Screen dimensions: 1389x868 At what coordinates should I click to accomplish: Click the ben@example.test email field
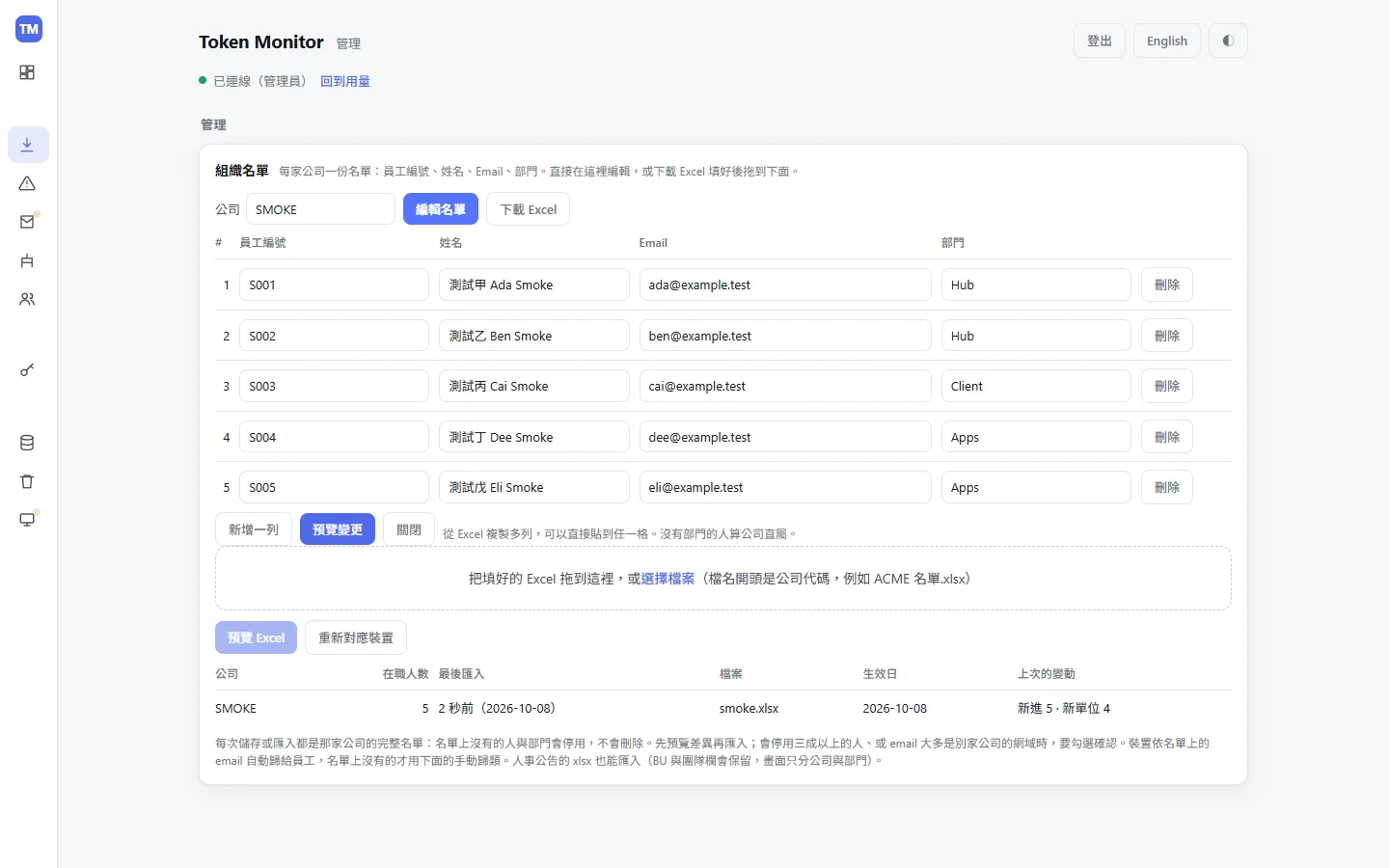coord(785,336)
